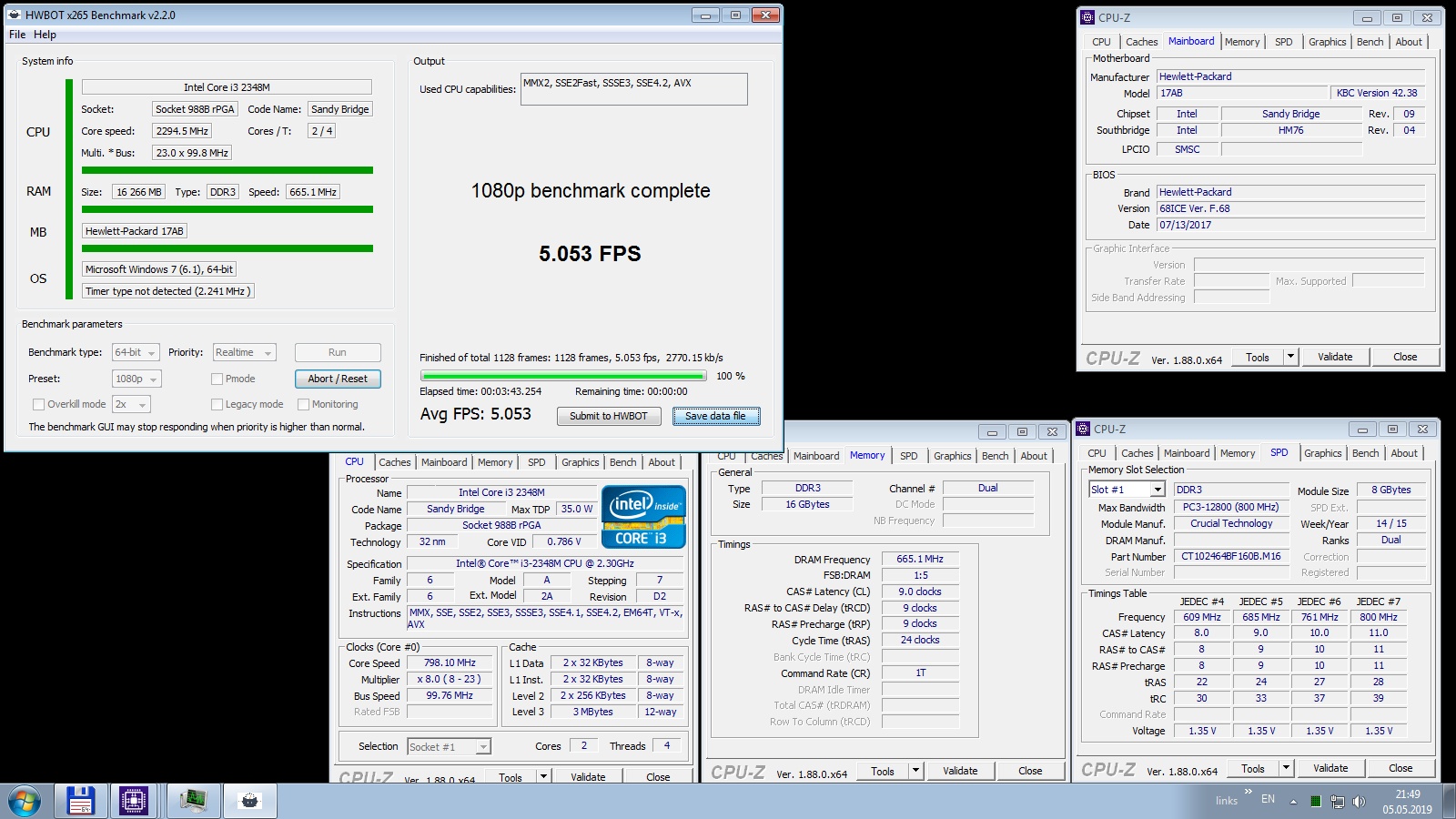Open the network status tray icon
Image resolution: width=1456 pixels, height=819 pixels.
[1337, 802]
